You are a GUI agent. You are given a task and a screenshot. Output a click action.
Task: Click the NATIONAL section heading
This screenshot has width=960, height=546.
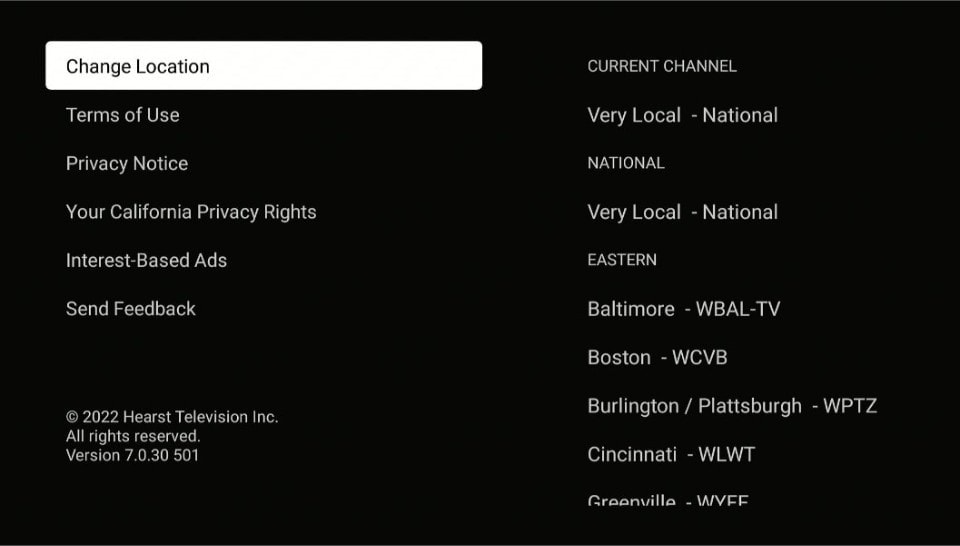[x=626, y=163]
